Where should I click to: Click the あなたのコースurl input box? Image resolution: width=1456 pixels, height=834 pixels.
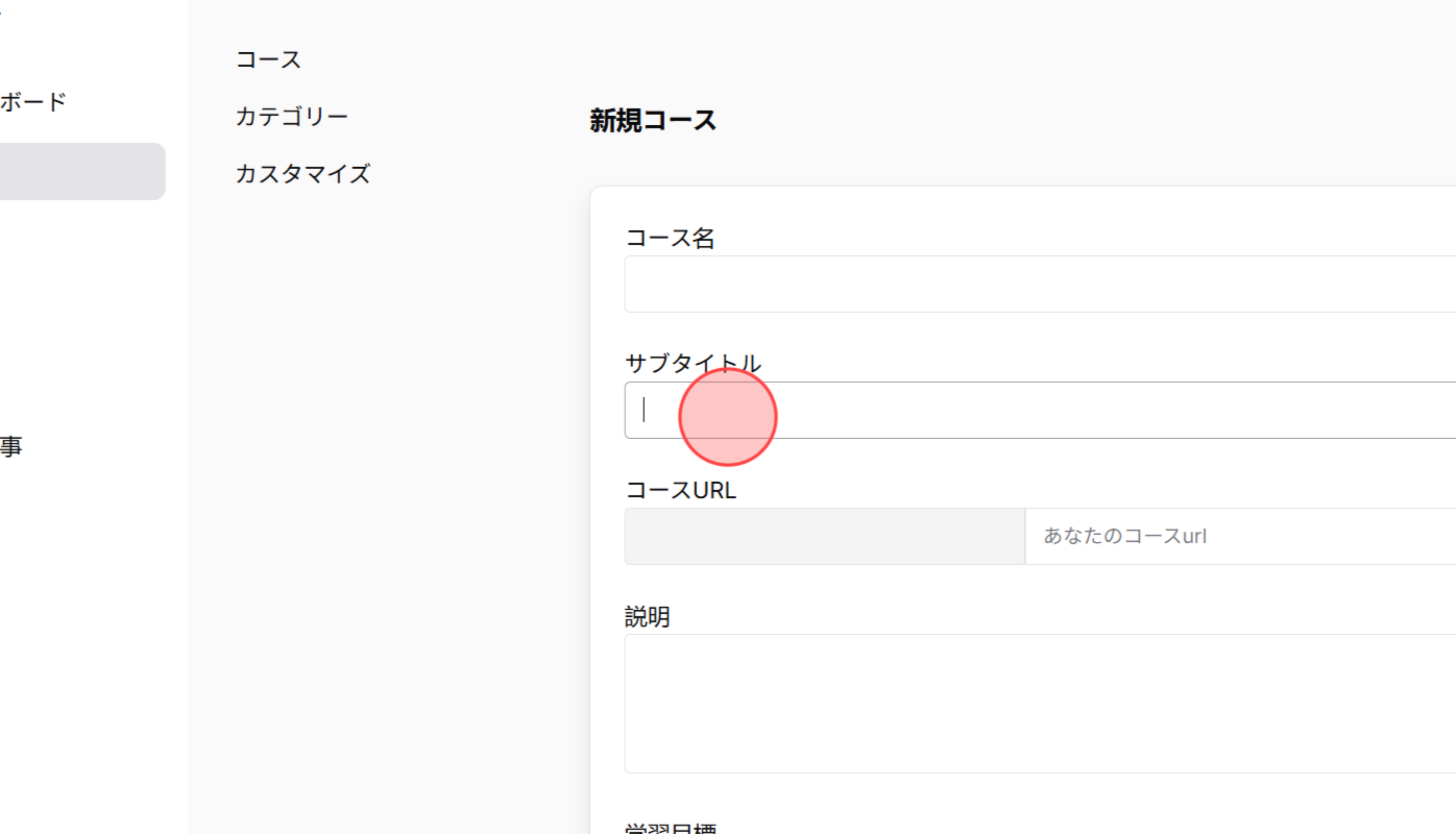click(1203, 536)
